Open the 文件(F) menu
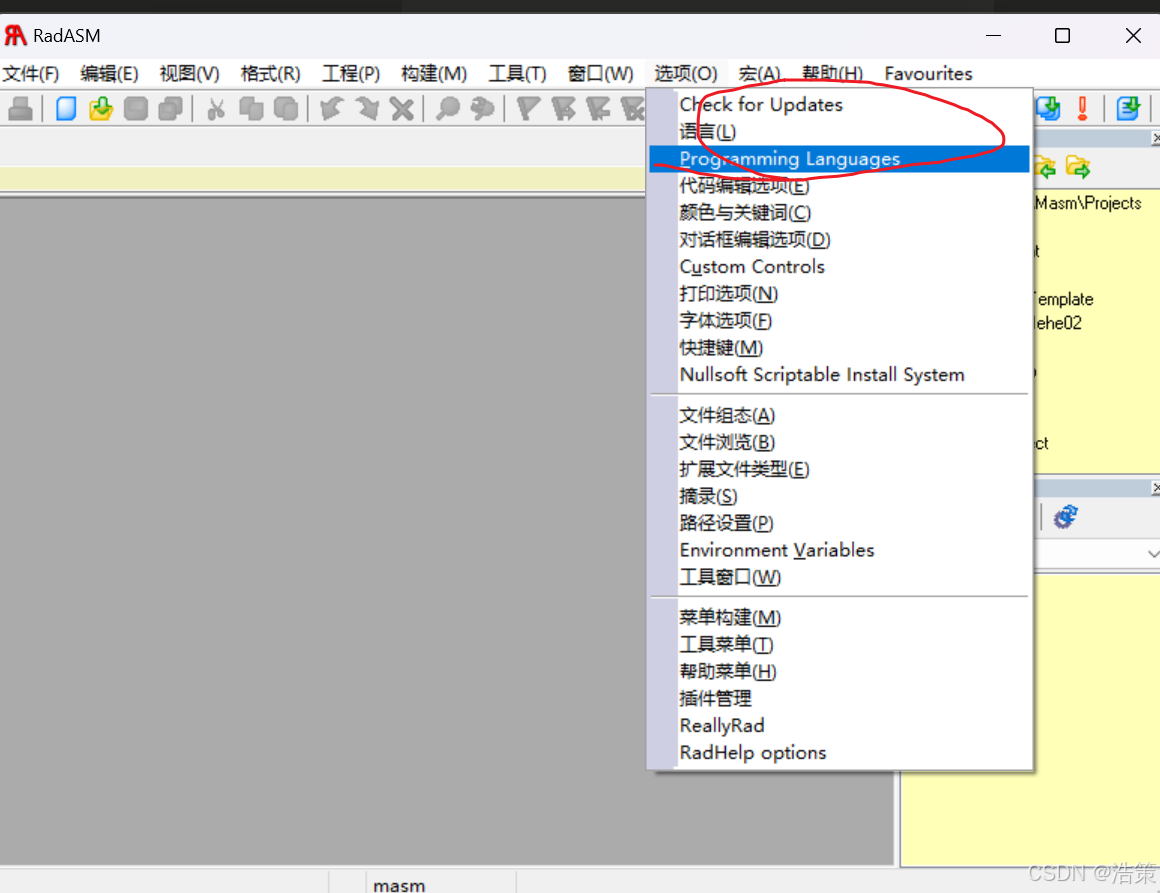This screenshot has height=893, width=1160. [30, 74]
